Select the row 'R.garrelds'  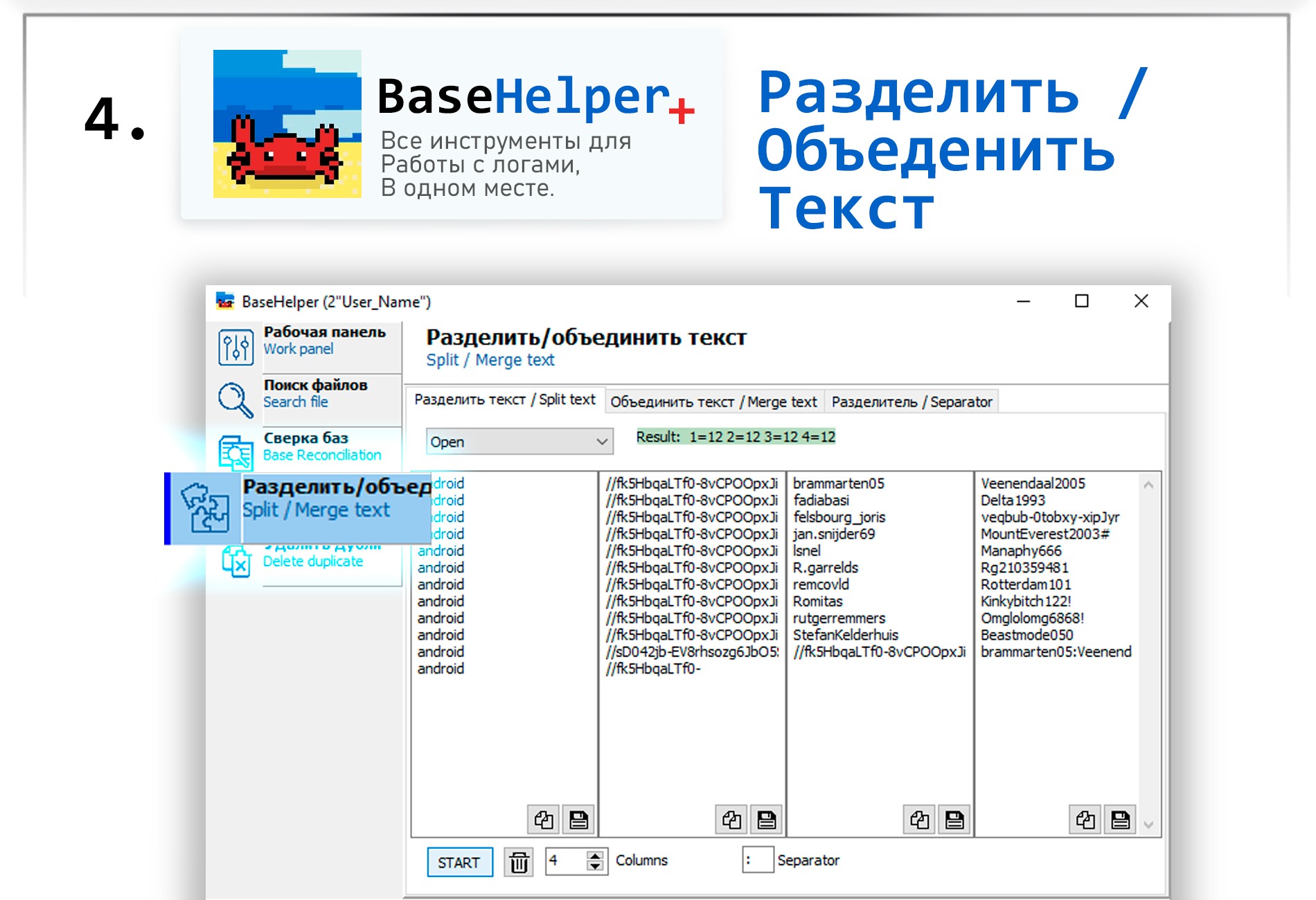(826, 568)
